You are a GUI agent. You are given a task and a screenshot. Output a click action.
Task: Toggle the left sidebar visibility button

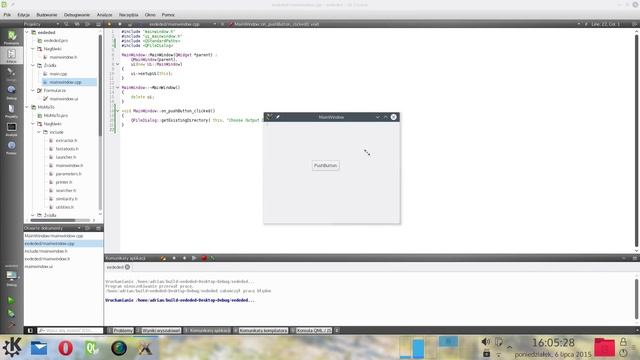coord(30,330)
